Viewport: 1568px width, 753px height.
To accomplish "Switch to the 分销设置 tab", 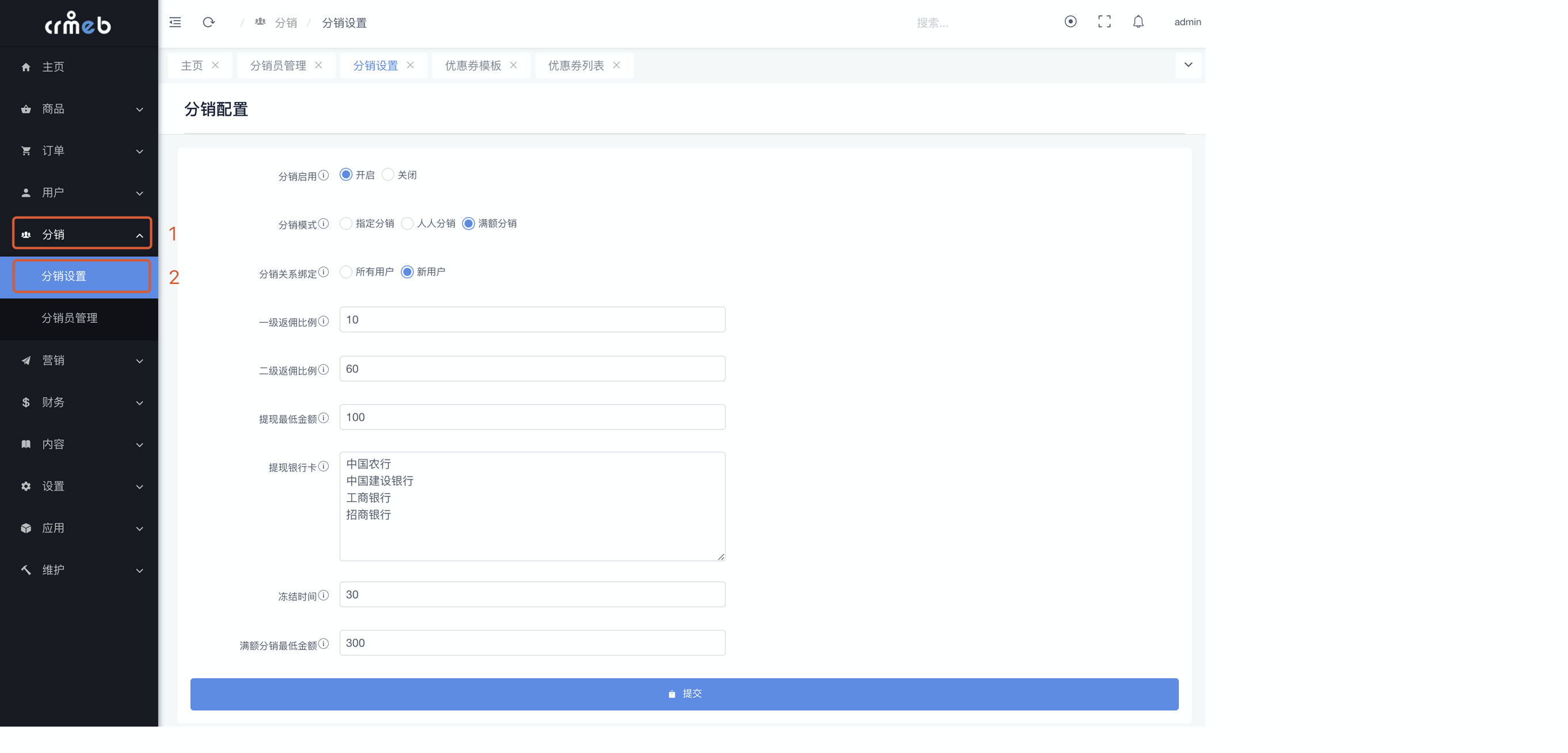I will [375, 66].
